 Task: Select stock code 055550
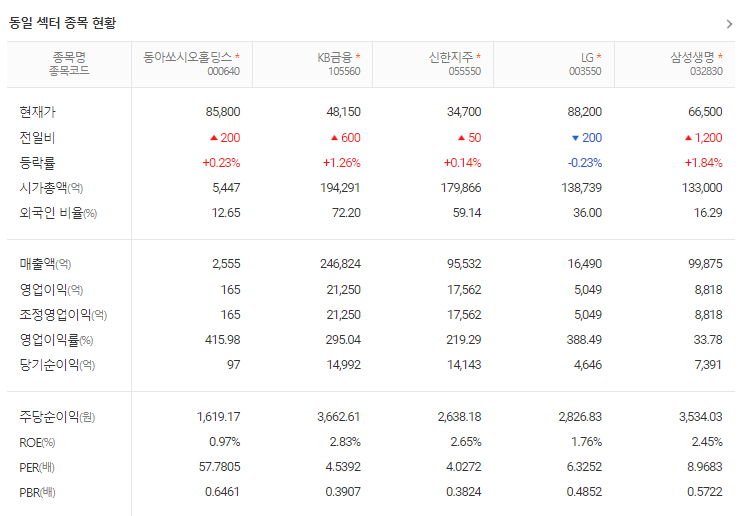[x=465, y=71]
